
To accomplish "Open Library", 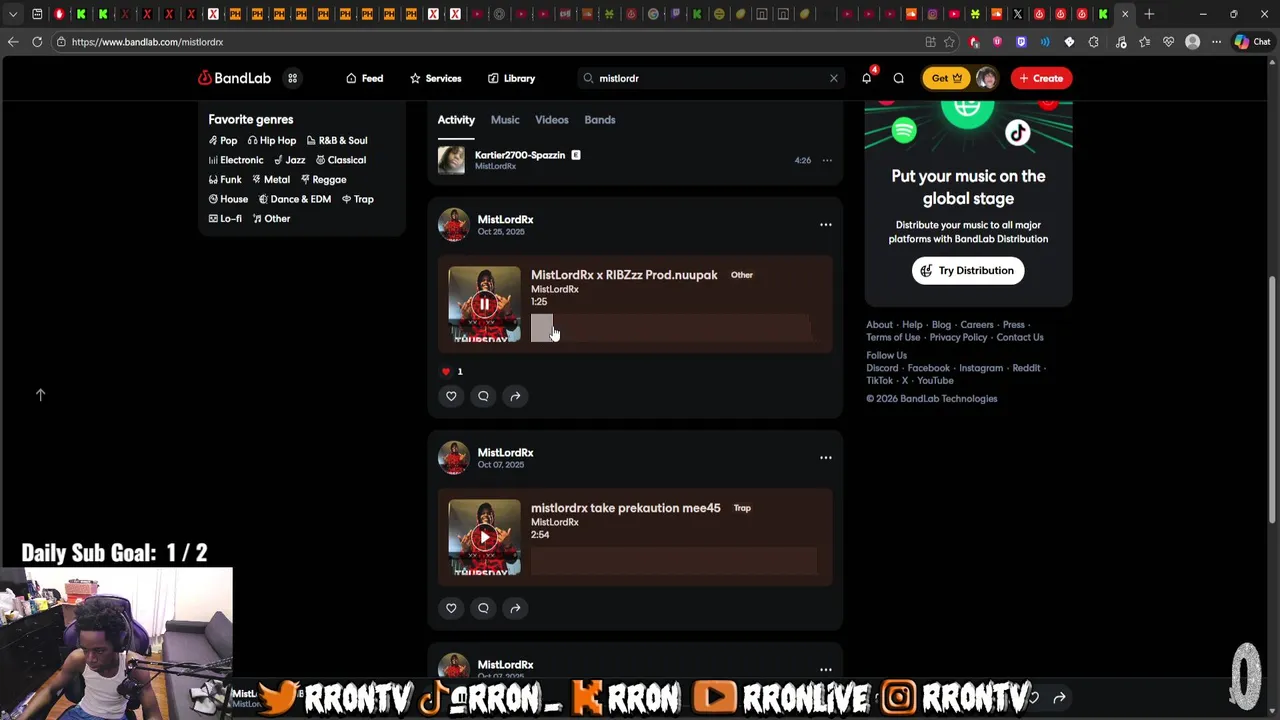I will [511, 78].
